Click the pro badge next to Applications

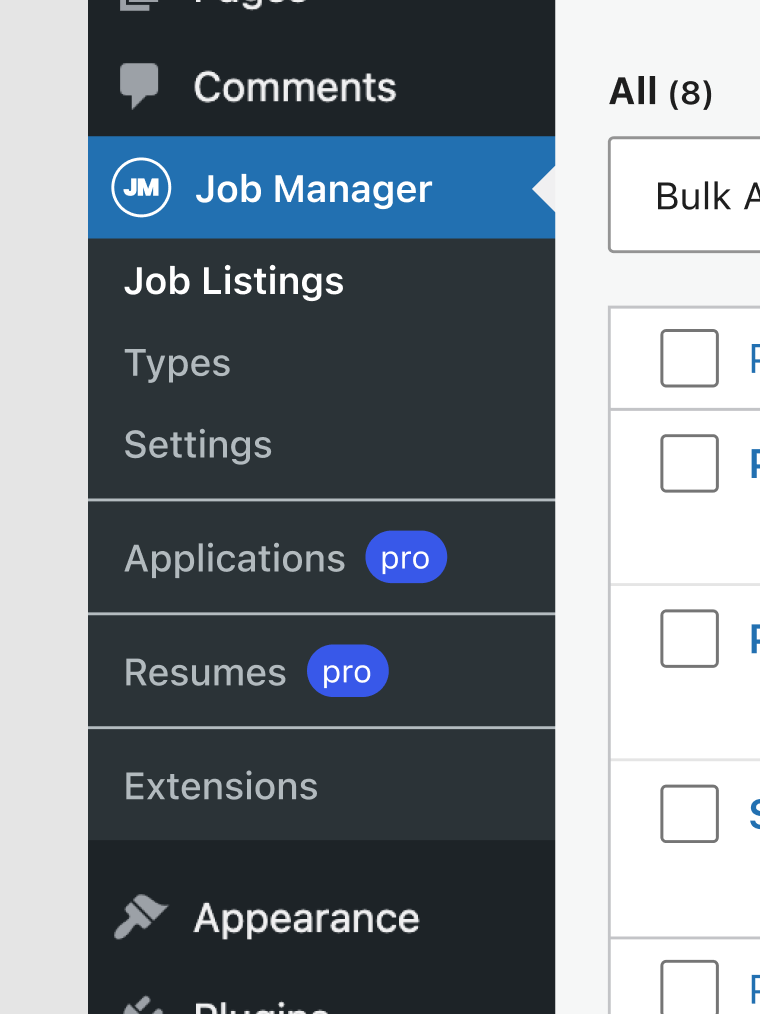[406, 557]
